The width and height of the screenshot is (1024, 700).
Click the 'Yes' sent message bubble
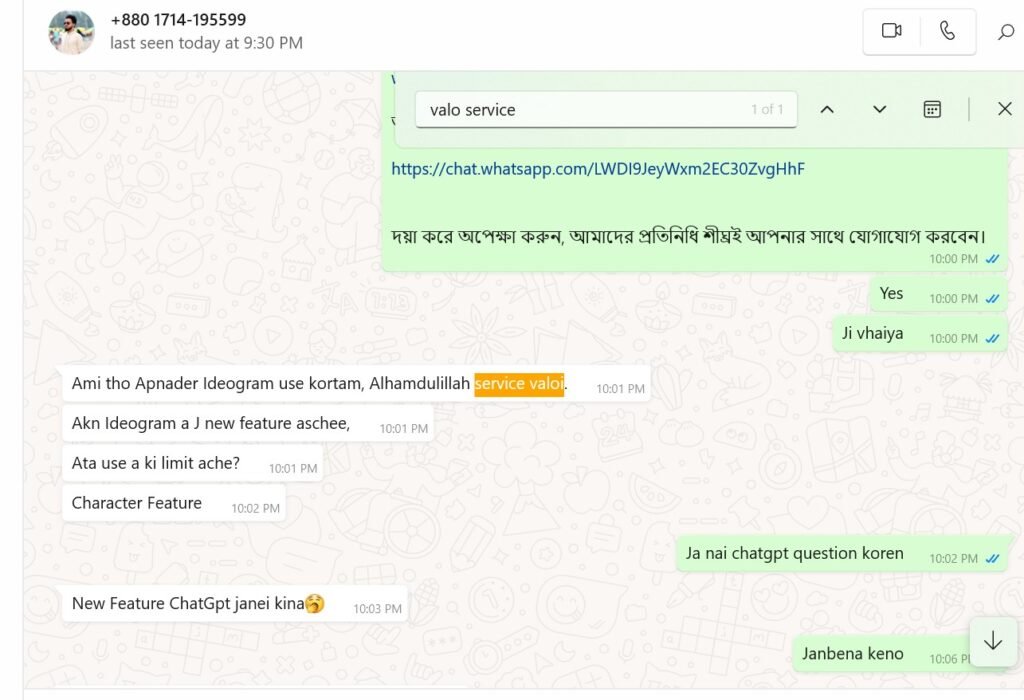point(891,293)
